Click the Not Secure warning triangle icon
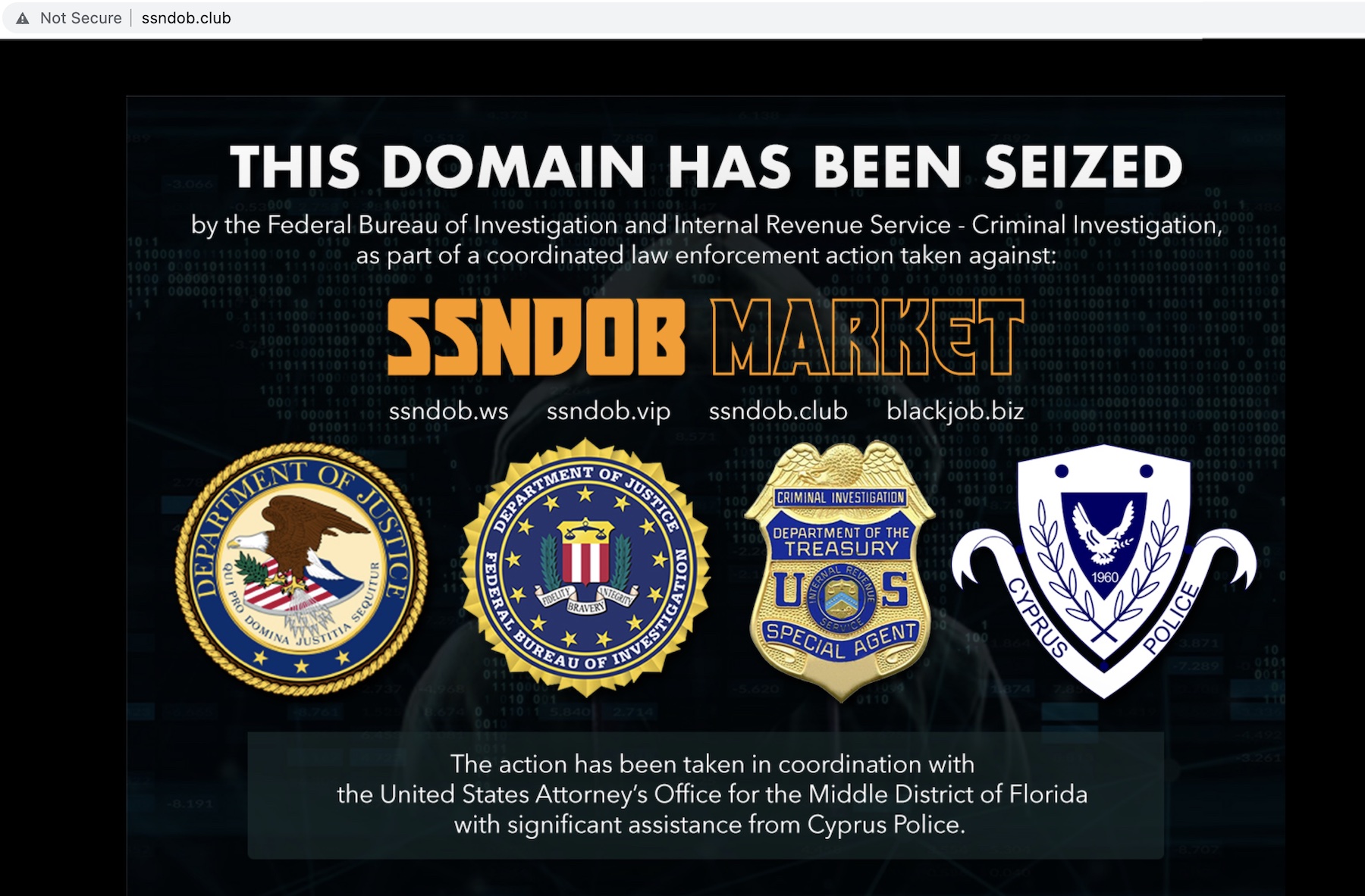 [23, 18]
